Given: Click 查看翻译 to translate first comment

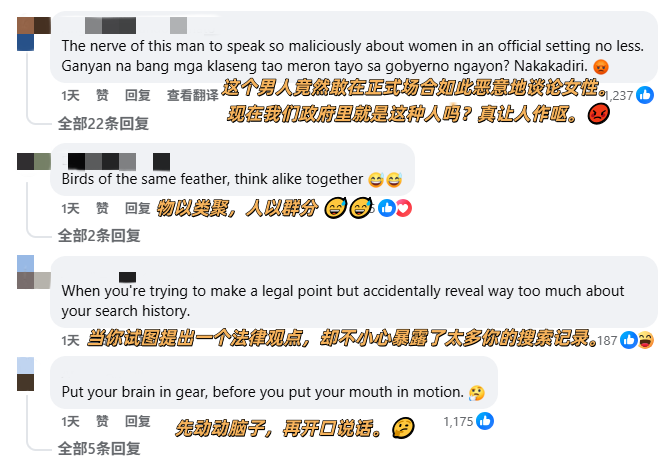Looking at the screenshot, I should click(192, 95).
